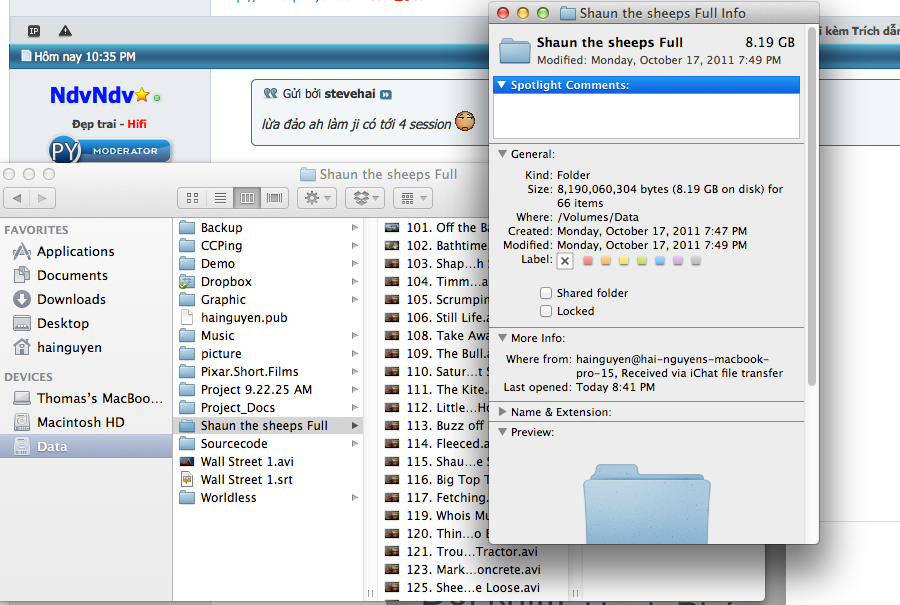This screenshot has width=900, height=605.
Task: Click the IP icon in forum post
Action: (34, 31)
